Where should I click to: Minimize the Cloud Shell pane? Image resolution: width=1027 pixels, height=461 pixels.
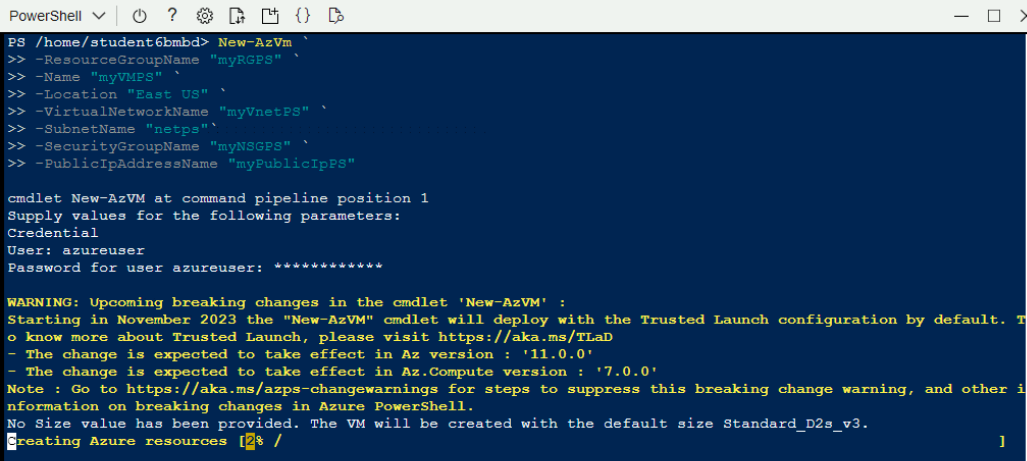click(961, 16)
